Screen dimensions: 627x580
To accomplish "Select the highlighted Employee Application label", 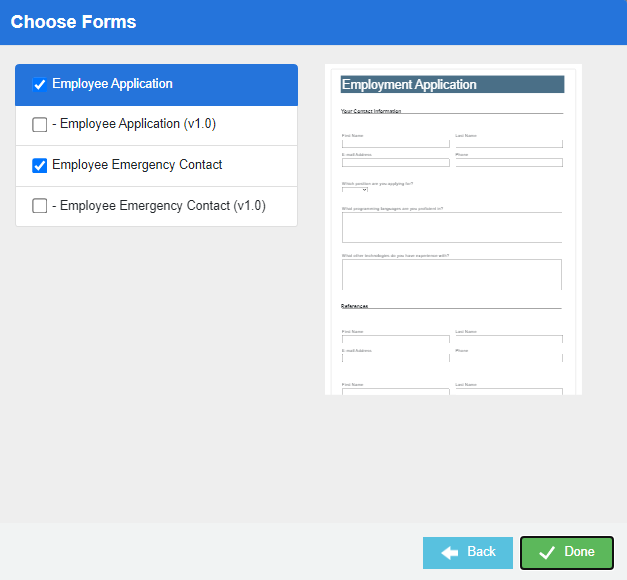I will 112,84.
